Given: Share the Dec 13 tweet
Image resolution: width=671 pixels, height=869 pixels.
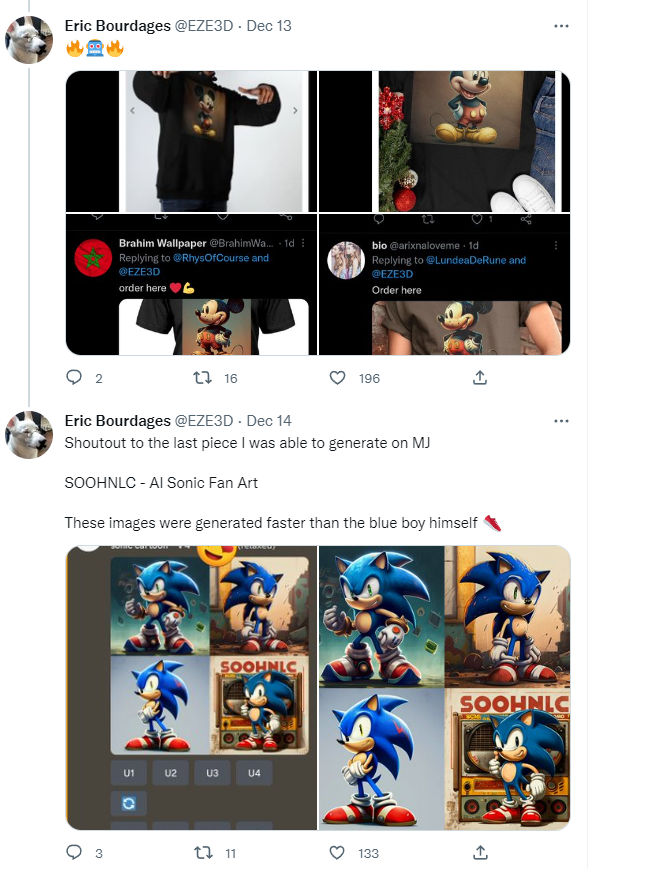Looking at the screenshot, I should pos(480,378).
